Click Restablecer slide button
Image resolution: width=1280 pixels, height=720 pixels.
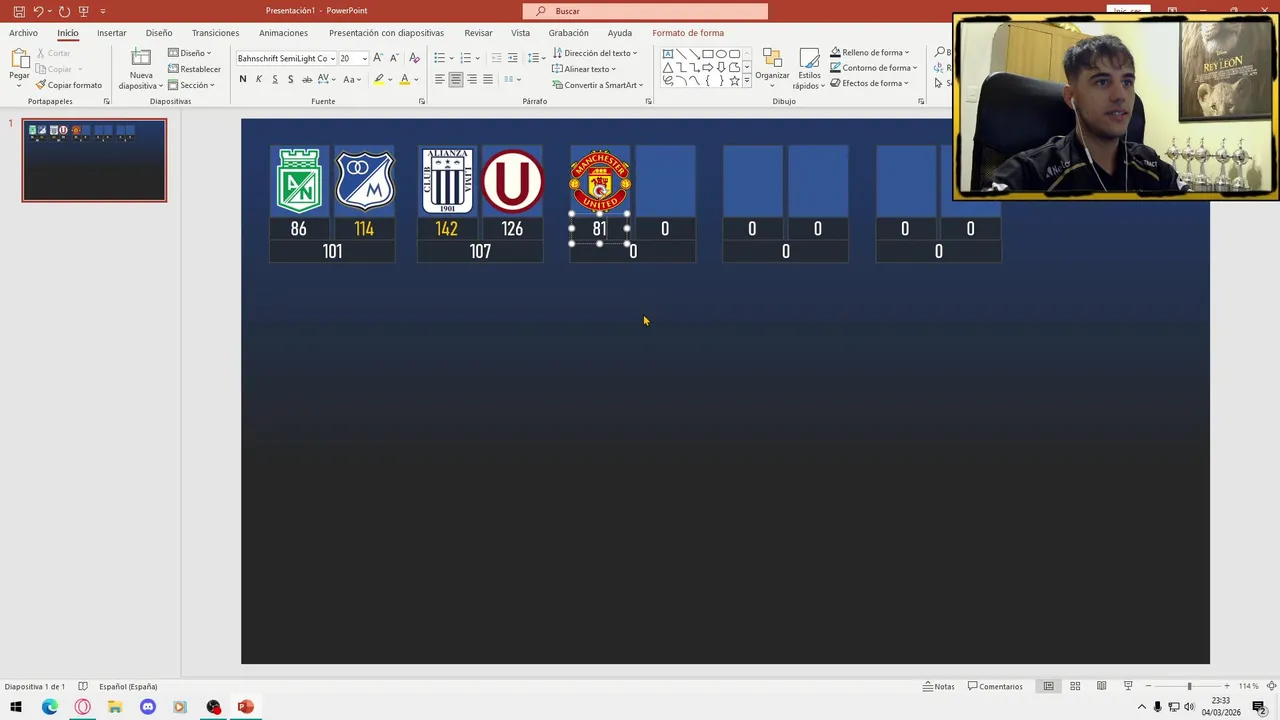194,69
